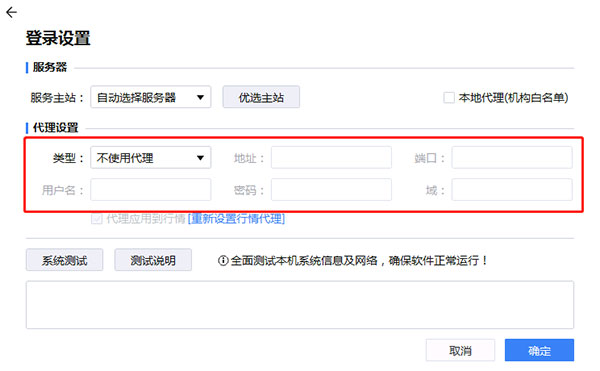Open the 服务主站 server dropdown
Image resolution: width=600 pixels, height=371 pixels.
tap(150, 97)
